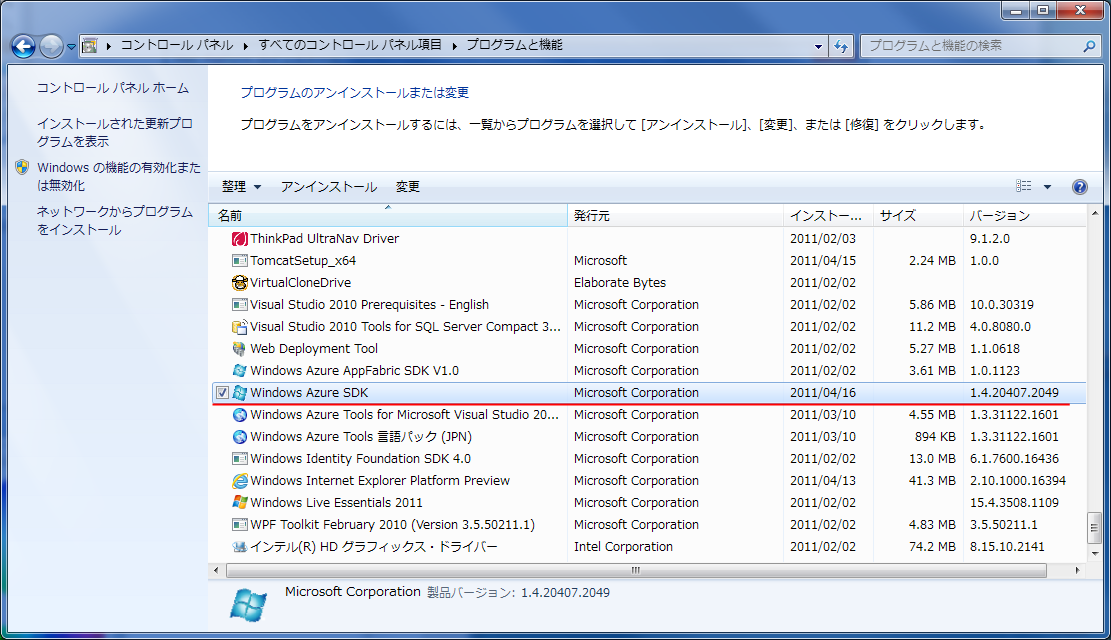Click the 74.2 MB size cell
Image resolution: width=1111 pixels, height=640 pixels.
tap(932, 546)
